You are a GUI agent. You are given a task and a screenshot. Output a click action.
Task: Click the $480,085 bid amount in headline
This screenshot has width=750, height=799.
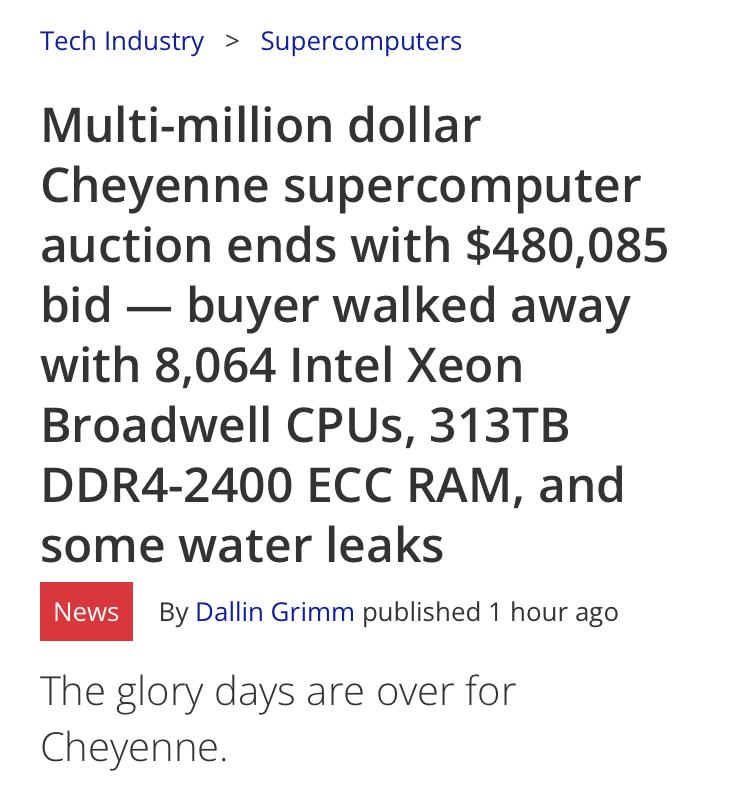(567, 246)
